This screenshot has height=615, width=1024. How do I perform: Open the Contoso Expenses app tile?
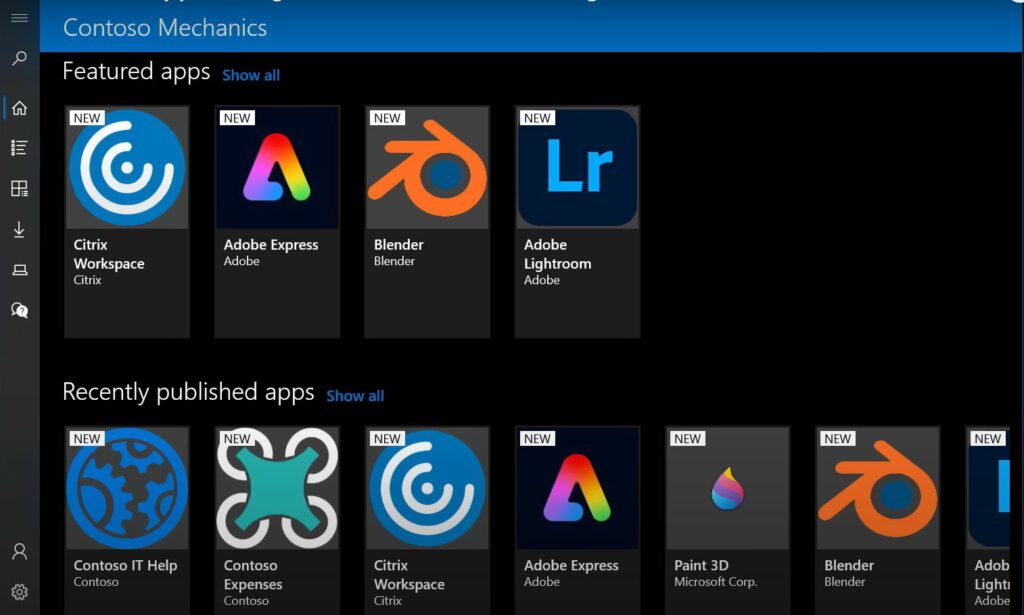tap(277, 520)
